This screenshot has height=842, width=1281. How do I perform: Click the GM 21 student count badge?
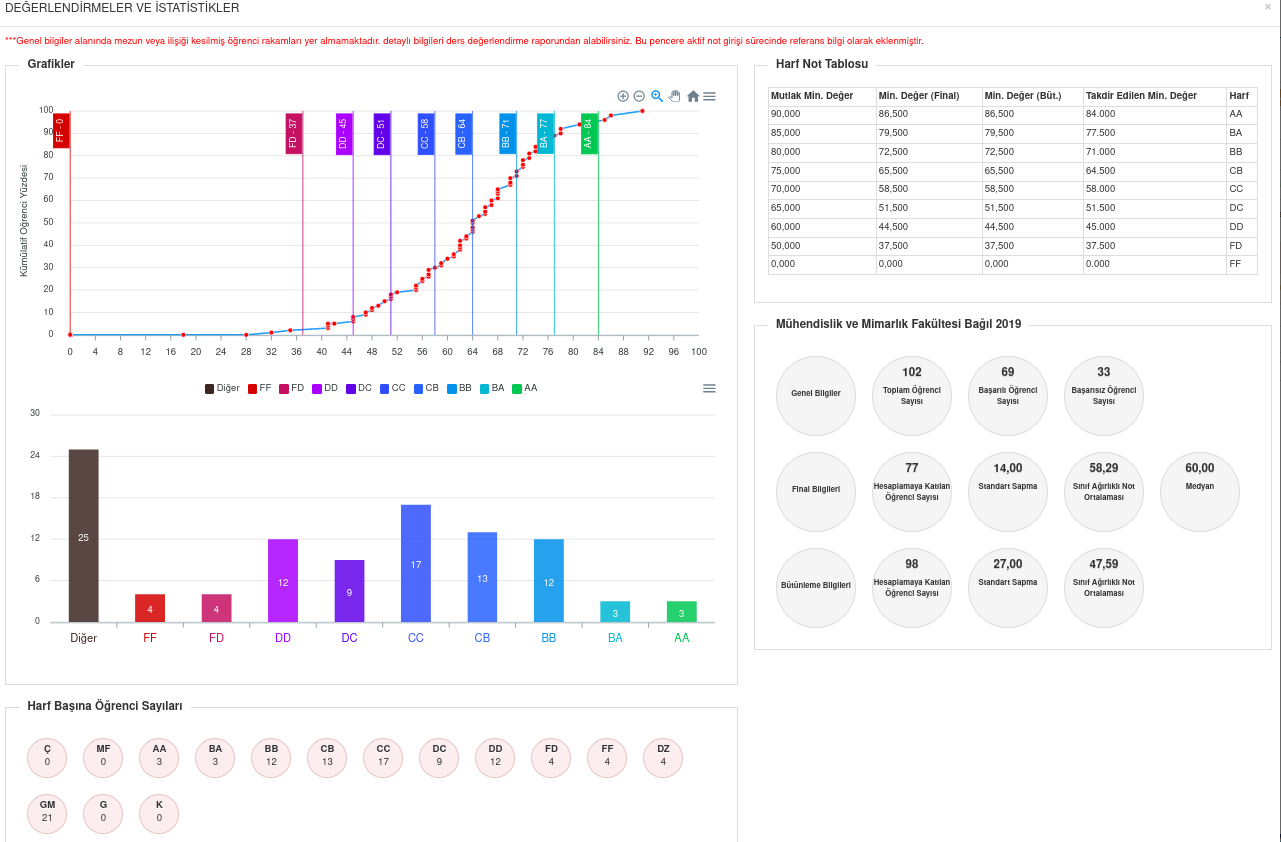pos(47,814)
